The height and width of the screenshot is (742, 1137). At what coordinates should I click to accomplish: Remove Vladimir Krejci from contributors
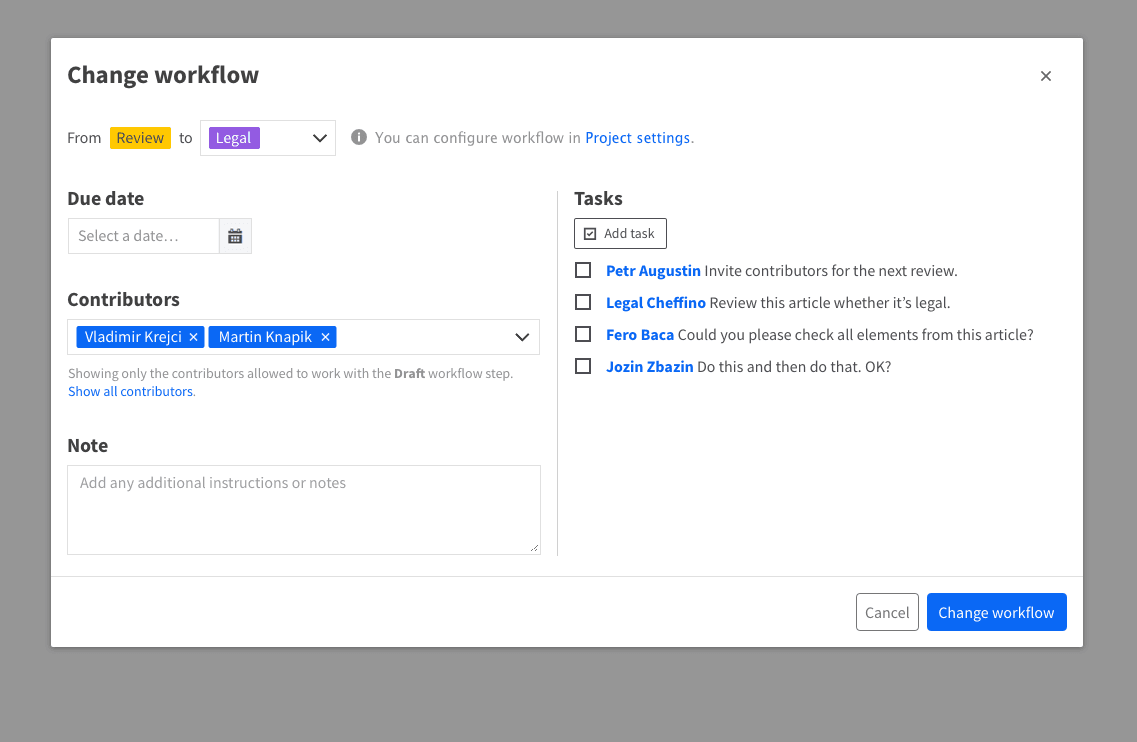[194, 337]
